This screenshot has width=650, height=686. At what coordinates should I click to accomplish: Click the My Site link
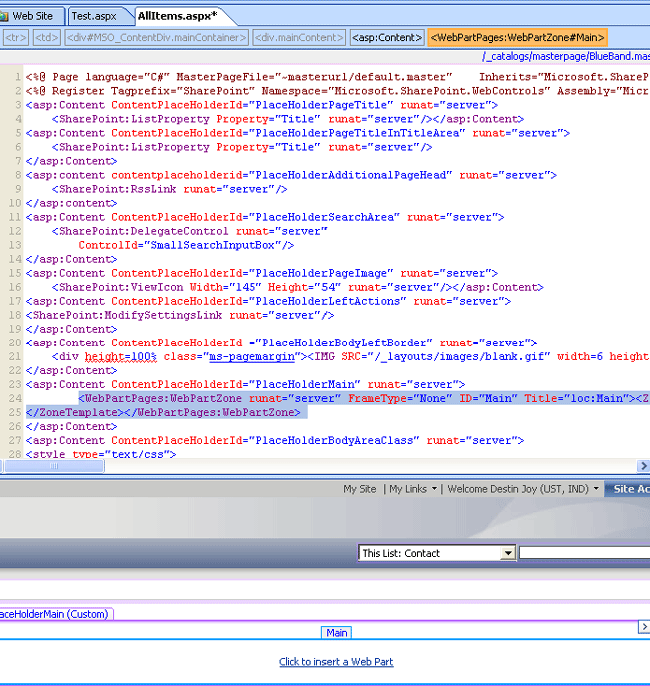[359, 489]
